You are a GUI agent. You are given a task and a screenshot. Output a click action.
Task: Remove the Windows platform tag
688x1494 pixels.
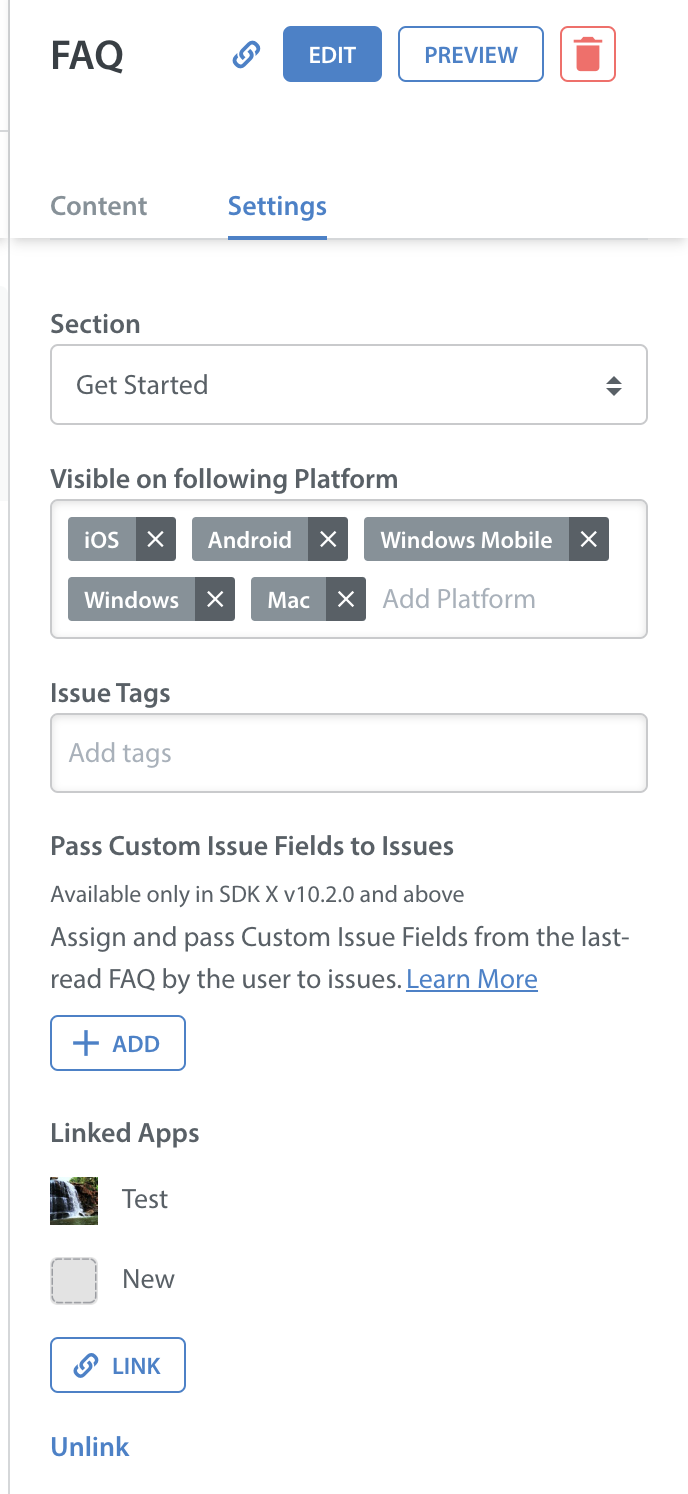click(x=215, y=600)
